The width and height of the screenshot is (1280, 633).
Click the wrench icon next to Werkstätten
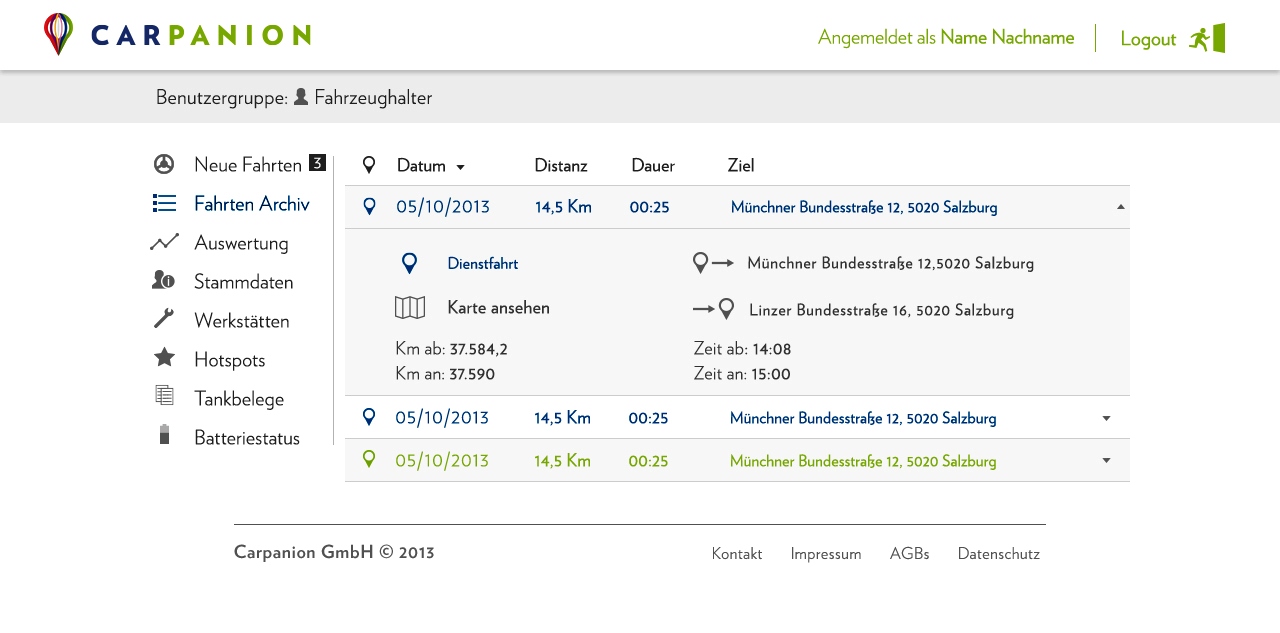(164, 319)
